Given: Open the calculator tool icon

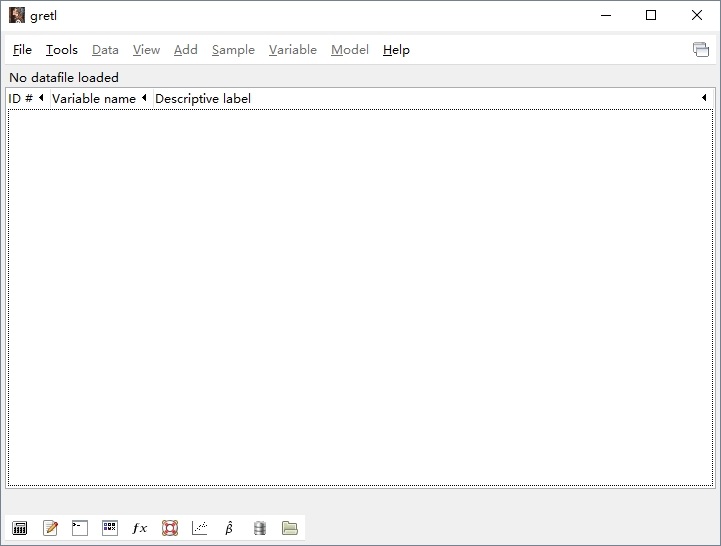Looking at the screenshot, I should [x=19, y=528].
